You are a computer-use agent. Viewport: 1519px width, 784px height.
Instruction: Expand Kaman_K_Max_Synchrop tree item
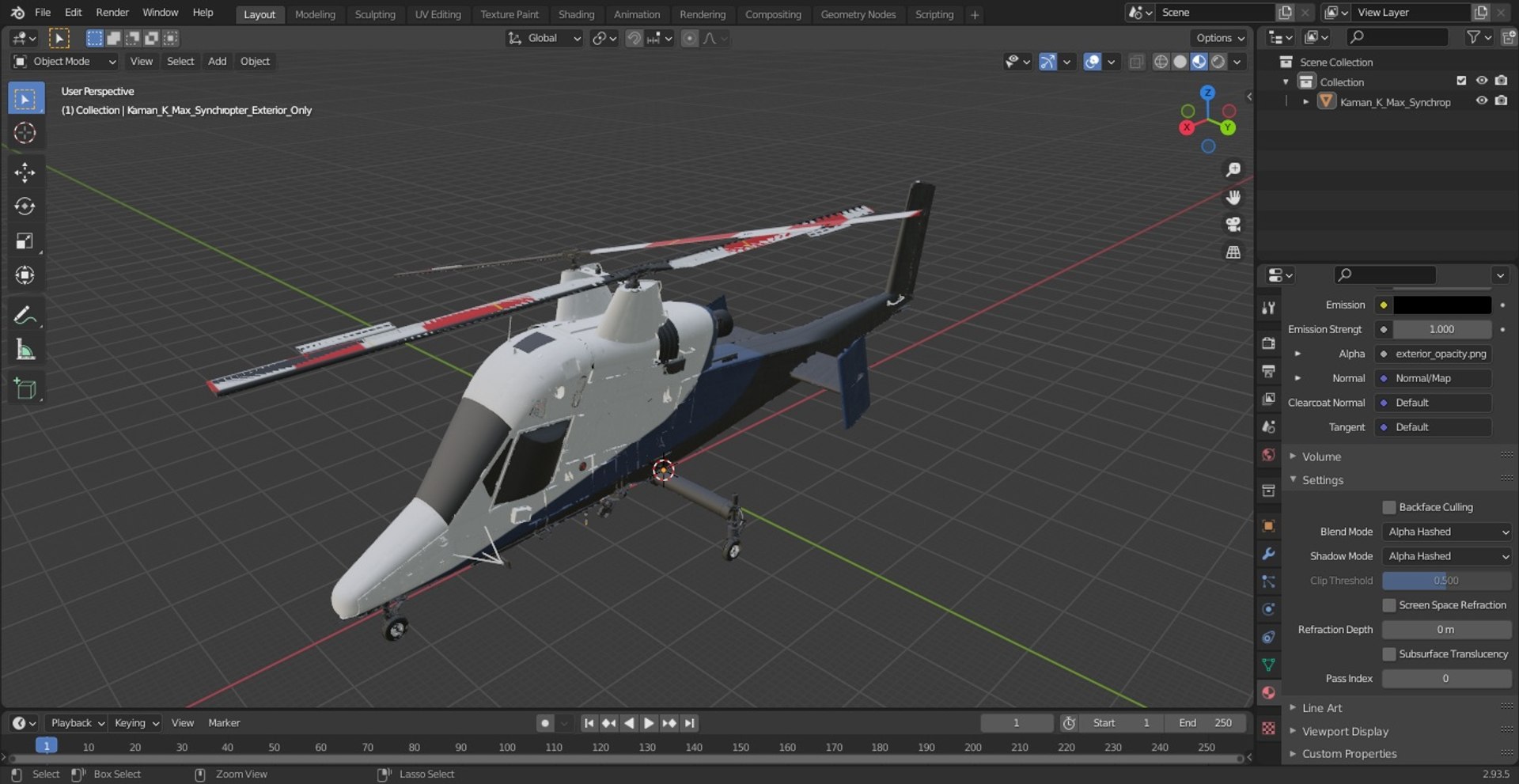(x=1305, y=102)
